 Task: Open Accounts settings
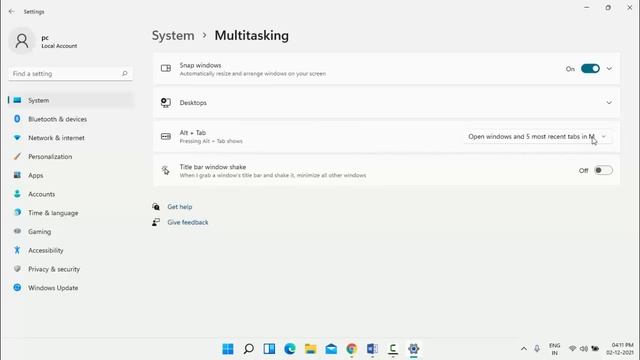point(71,194)
